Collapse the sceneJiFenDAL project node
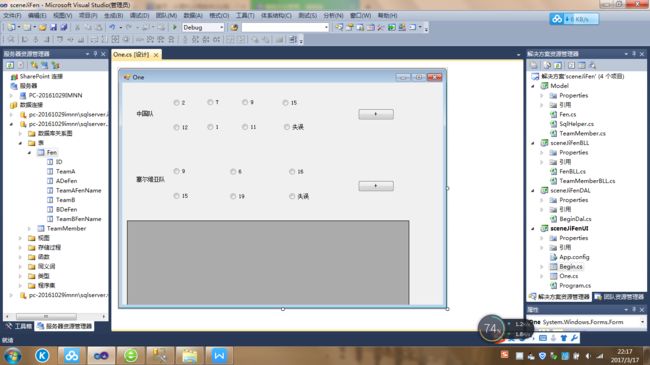This screenshot has width=650, height=365. [533, 191]
